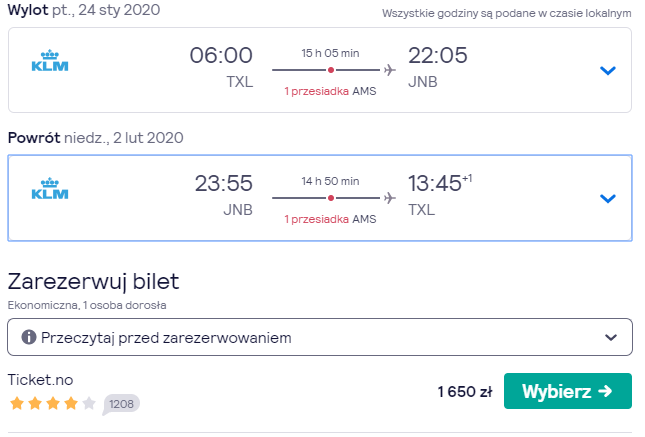Screen dimensions: 645x437
Task: Open the Ticket.no provider link
Action: (40, 379)
